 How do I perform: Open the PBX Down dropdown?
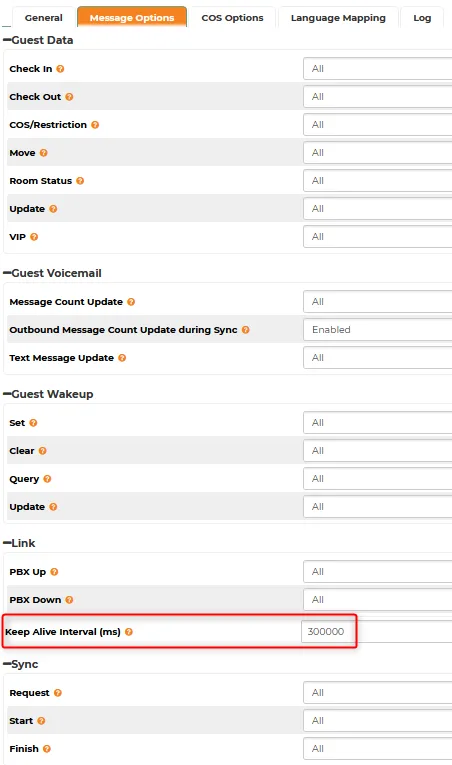[377, 600]
